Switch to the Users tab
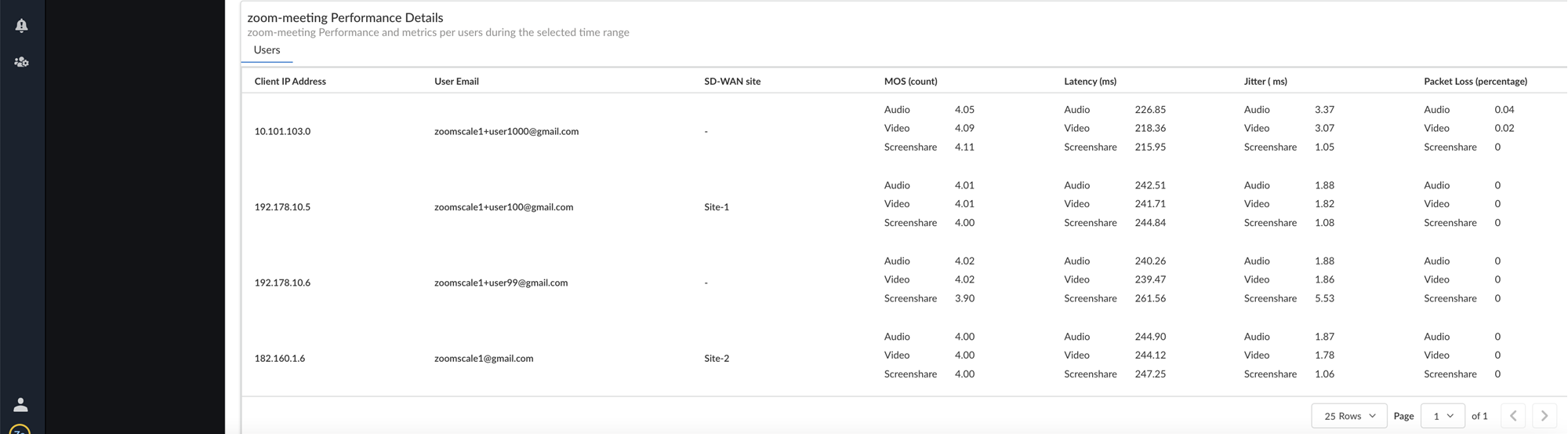Viewport: 1568px width, 434px height. [267, 50]
